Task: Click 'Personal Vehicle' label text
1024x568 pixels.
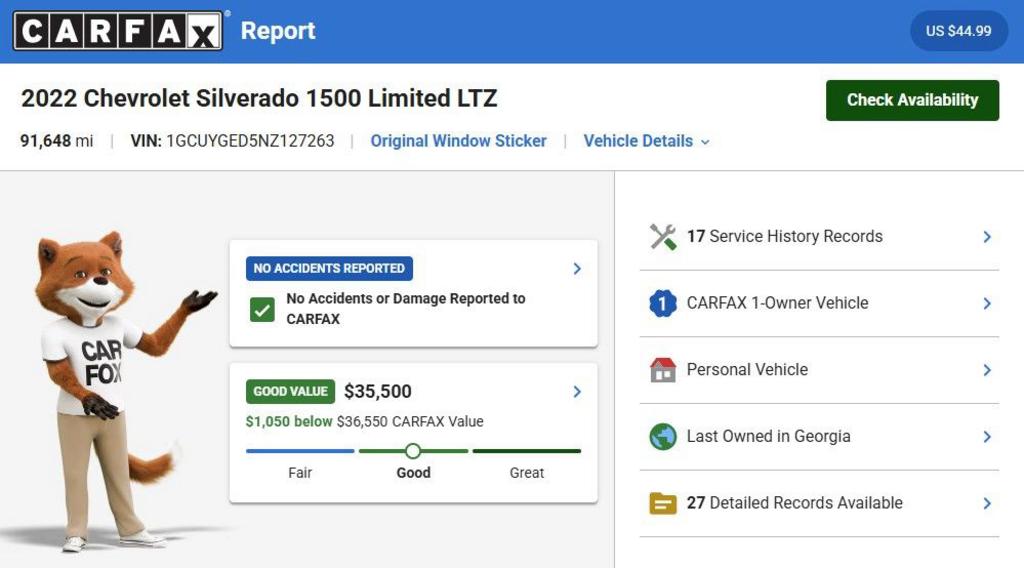Action: [x=747, y=370]
